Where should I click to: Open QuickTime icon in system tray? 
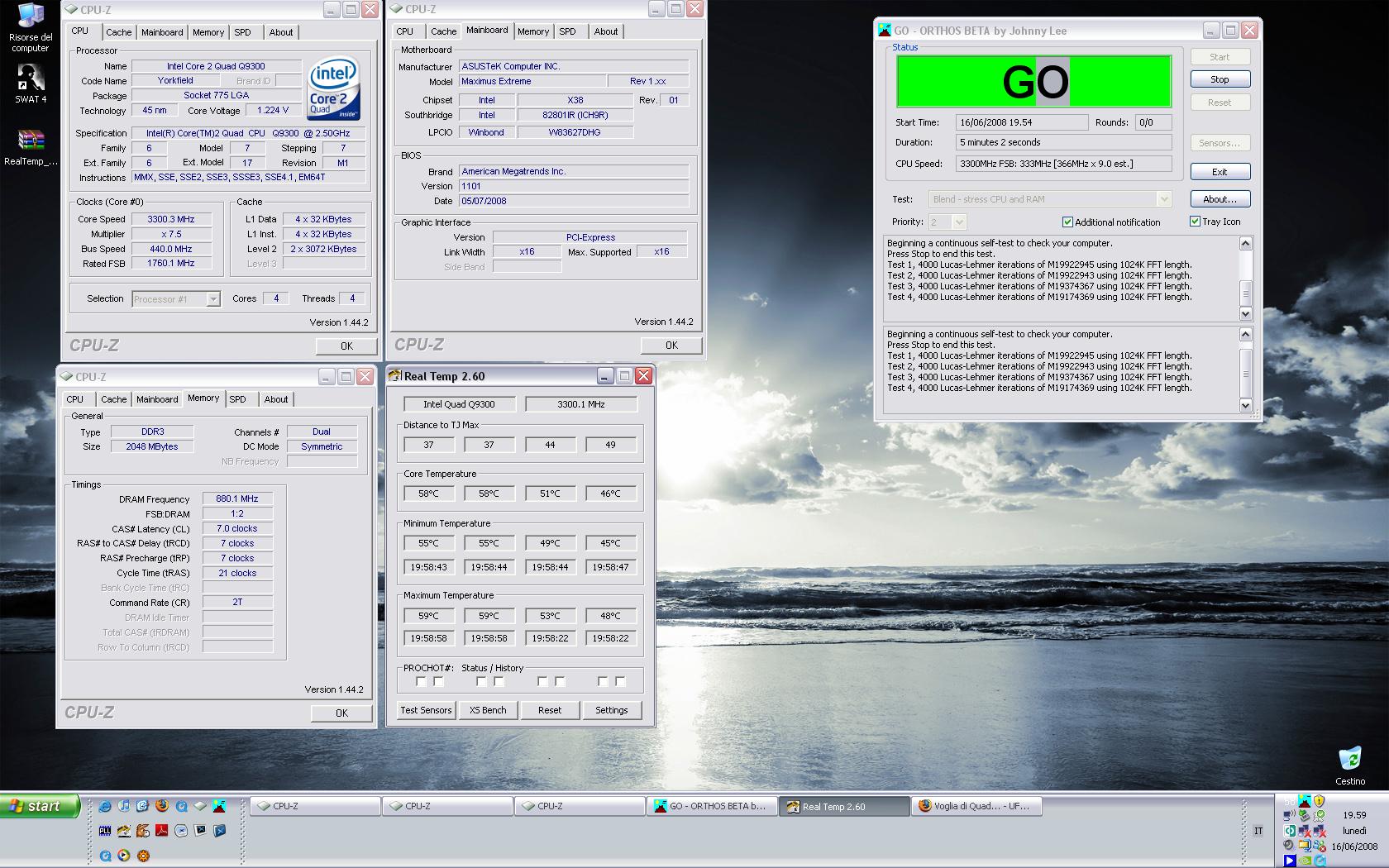click(x=1320, y=861)
